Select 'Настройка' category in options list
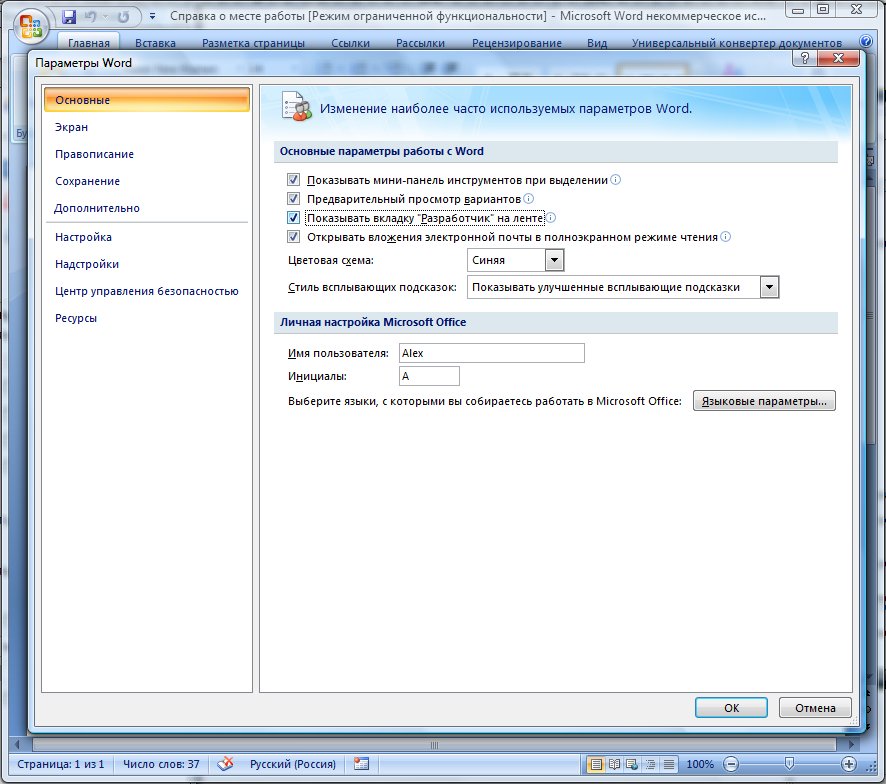This screenshot has height=784, width=886. [x=147, y=237]
